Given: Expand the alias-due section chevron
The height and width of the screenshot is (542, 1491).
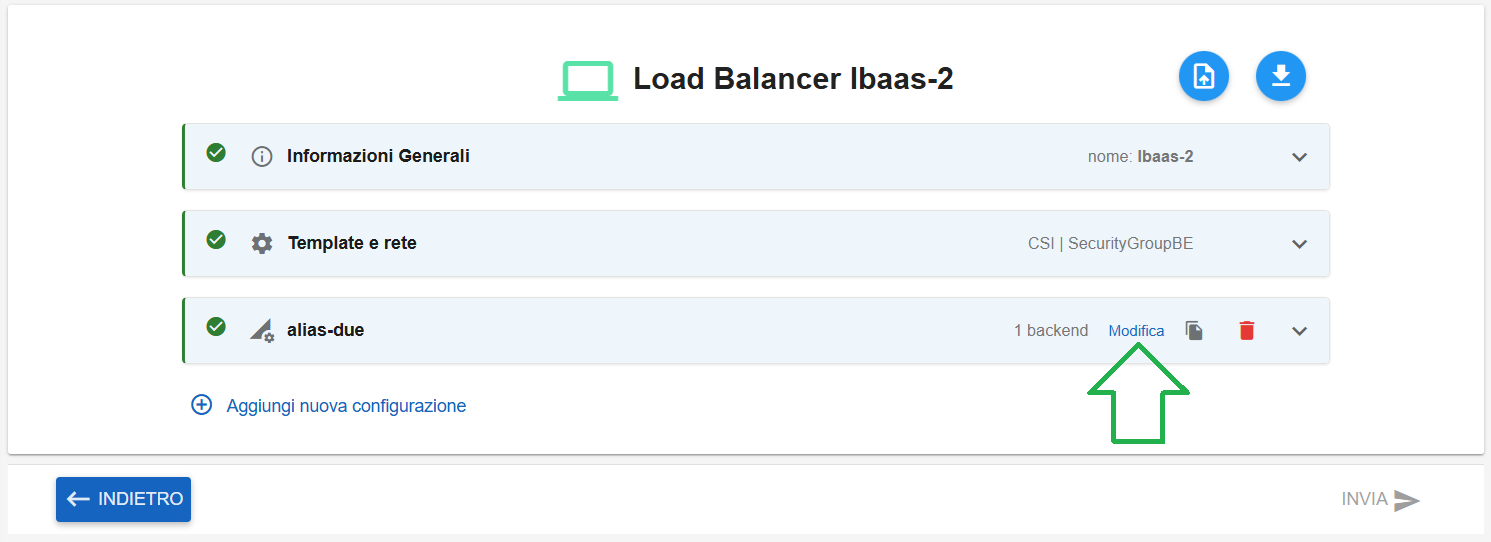Looking at the screenshot, I should coord(1299,331).
